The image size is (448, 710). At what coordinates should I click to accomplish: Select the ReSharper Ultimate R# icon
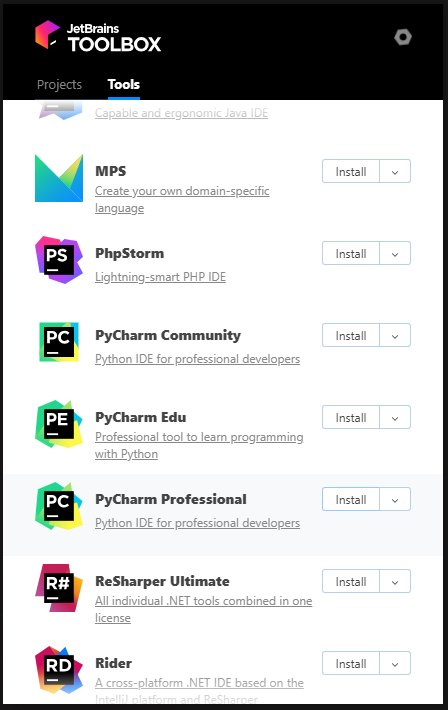point(59,588)
